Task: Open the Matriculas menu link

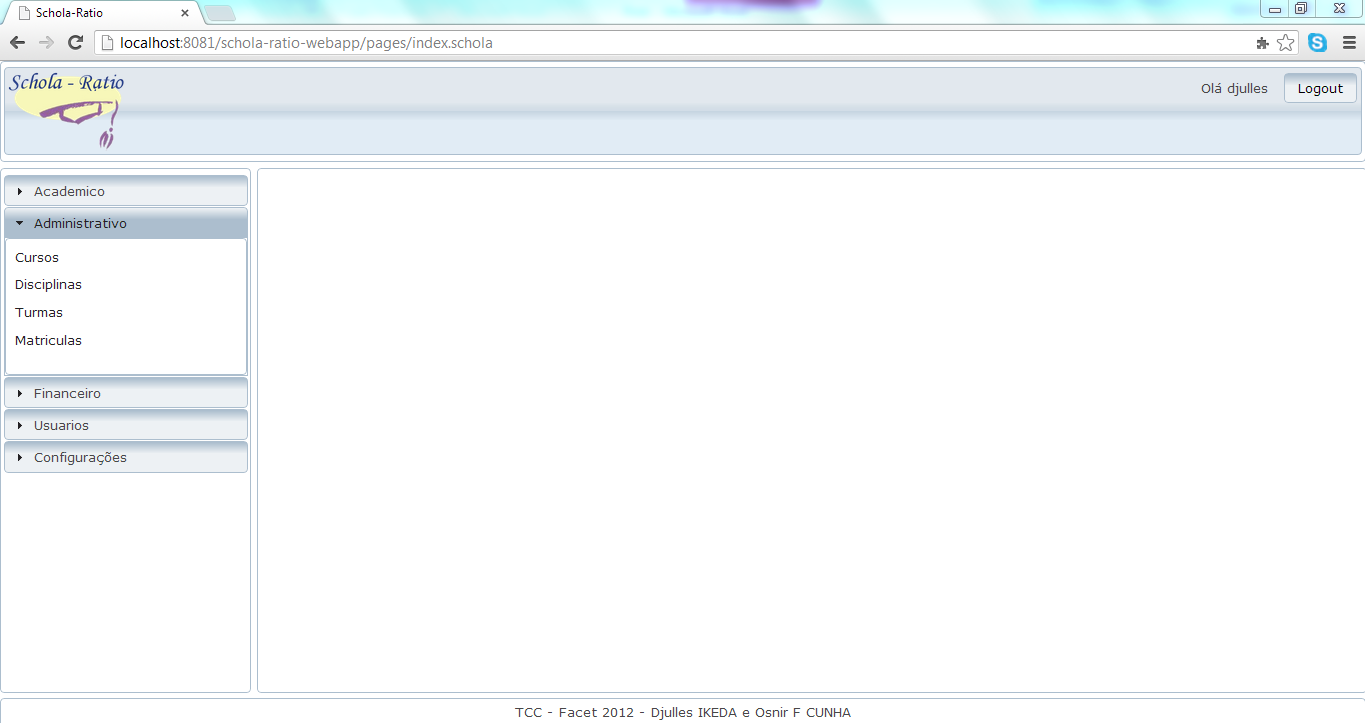Action: coord(48,340)
